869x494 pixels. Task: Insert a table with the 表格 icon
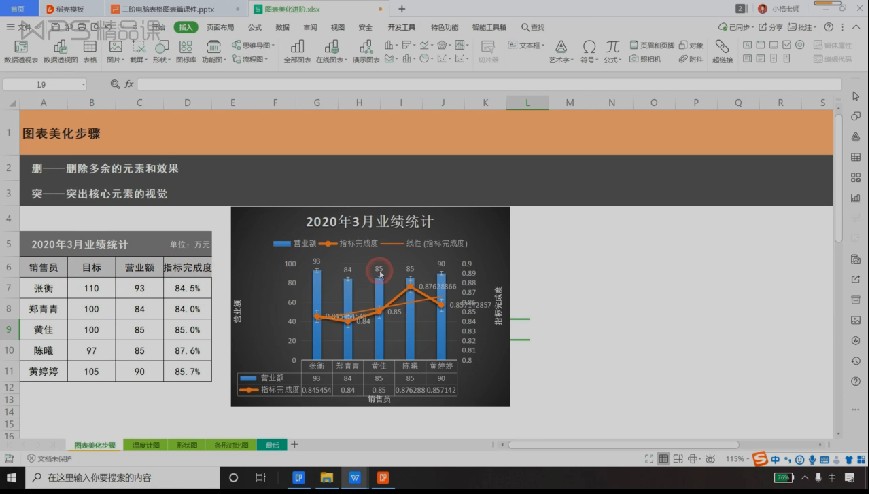[x=90, y=52]
